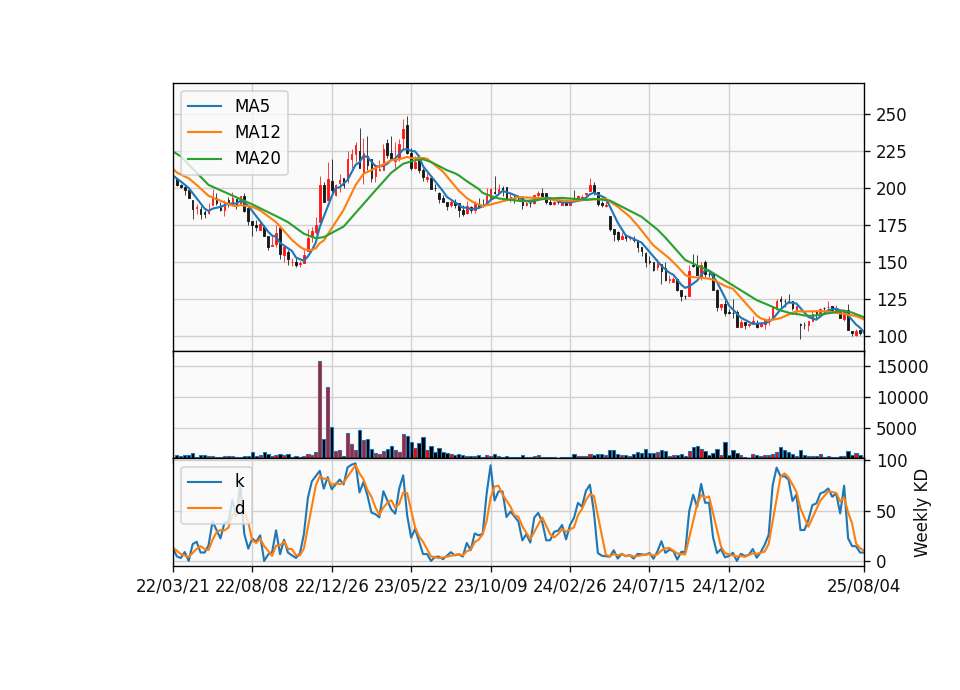Click the 10000 volume axis label
Viewport: 960px width, 690px height.
coord(902,398)
